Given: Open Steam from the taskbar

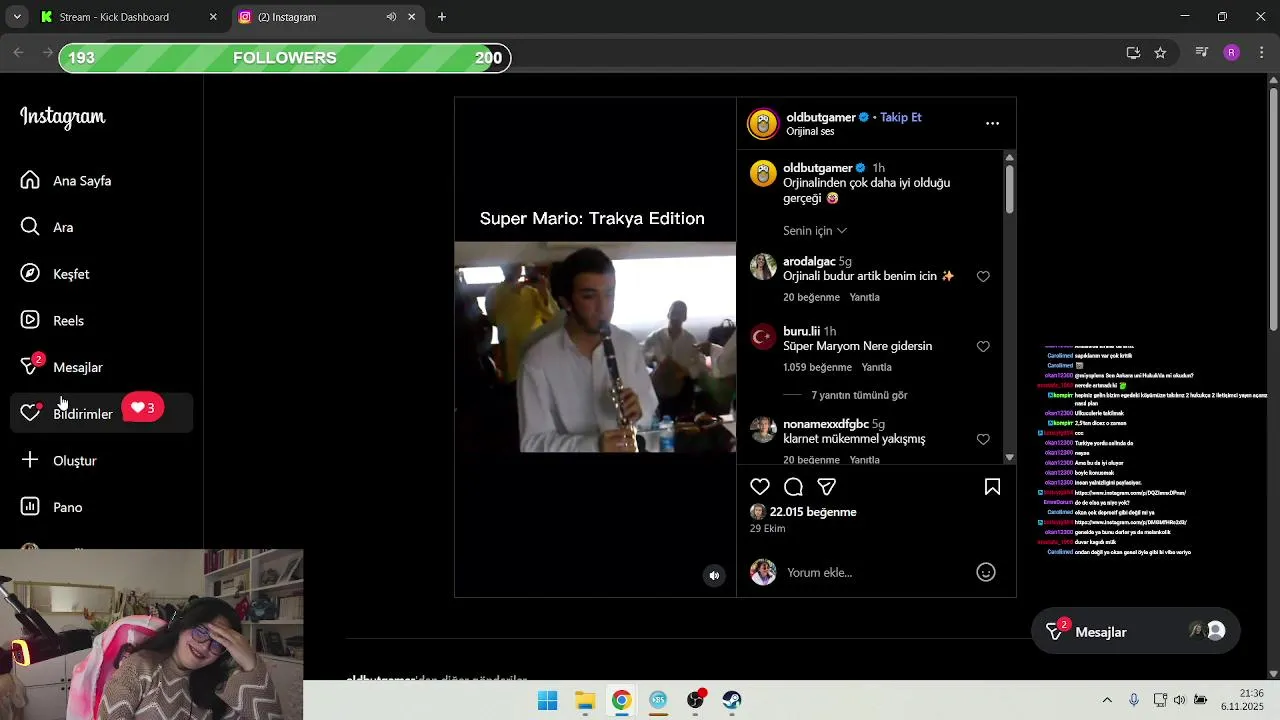Looking at the screenshot, I should (x=732, y=700).
